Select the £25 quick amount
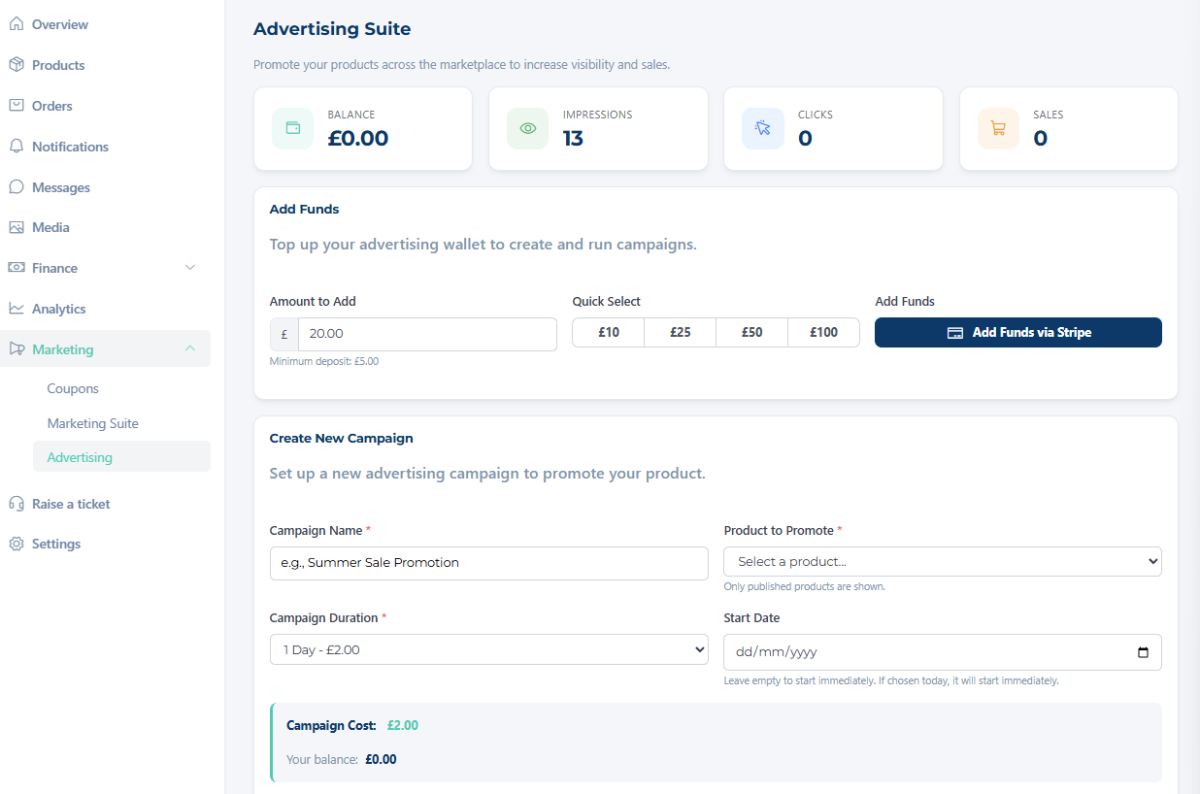The image size is (1200, 794). (680, 333)
